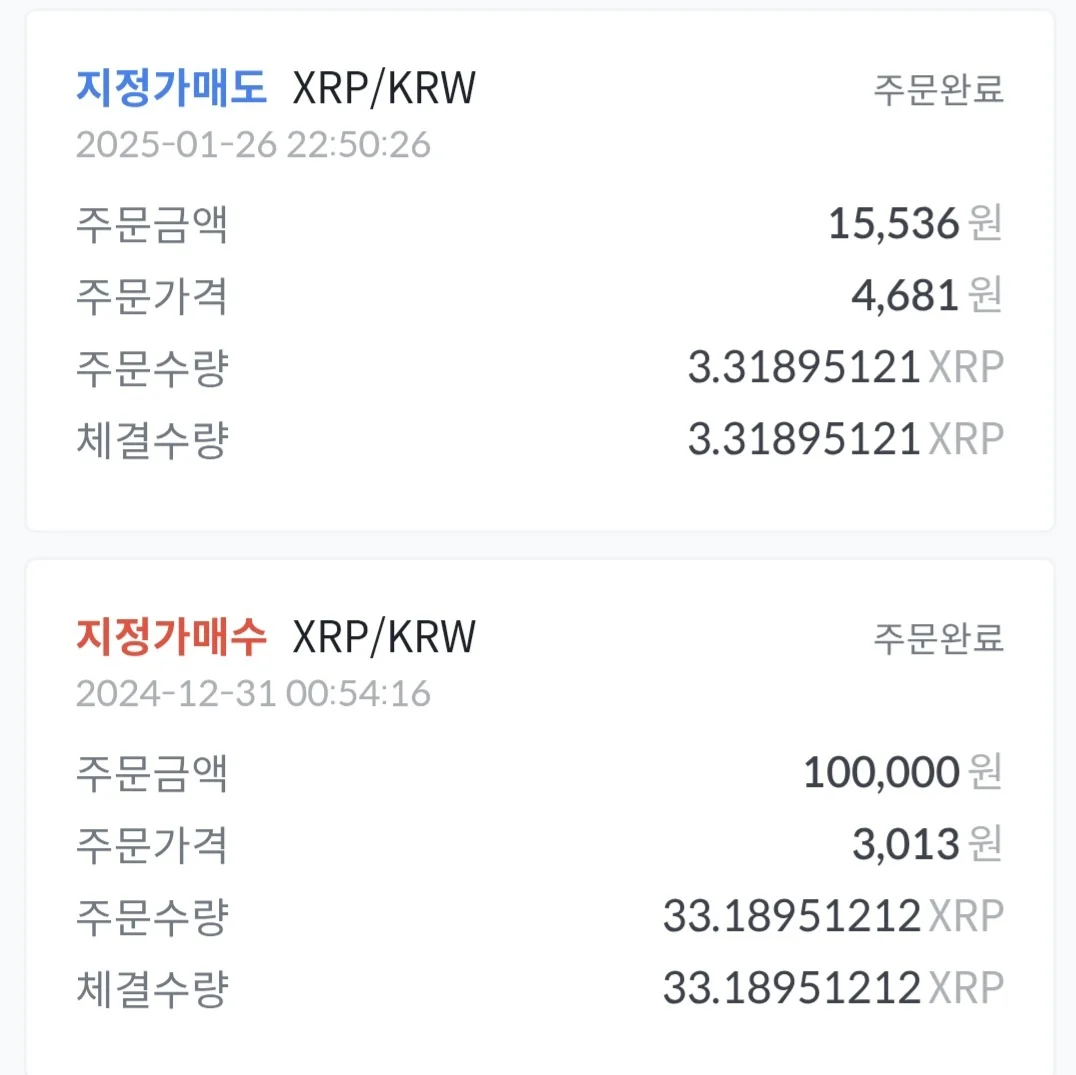This screenshot has height=1075, width=1076.
Task: Click 체결수량 label in the sell order card
Action: pyautogui.click(x=152, y=440)
